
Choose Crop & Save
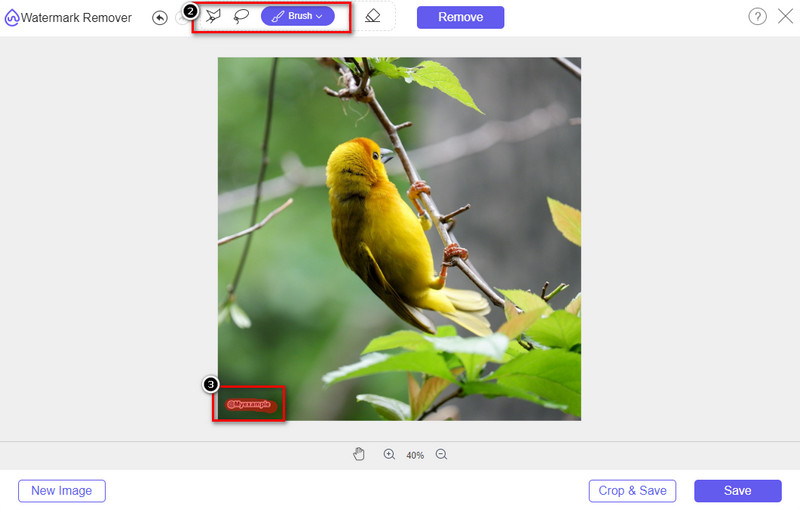(632, 491)
